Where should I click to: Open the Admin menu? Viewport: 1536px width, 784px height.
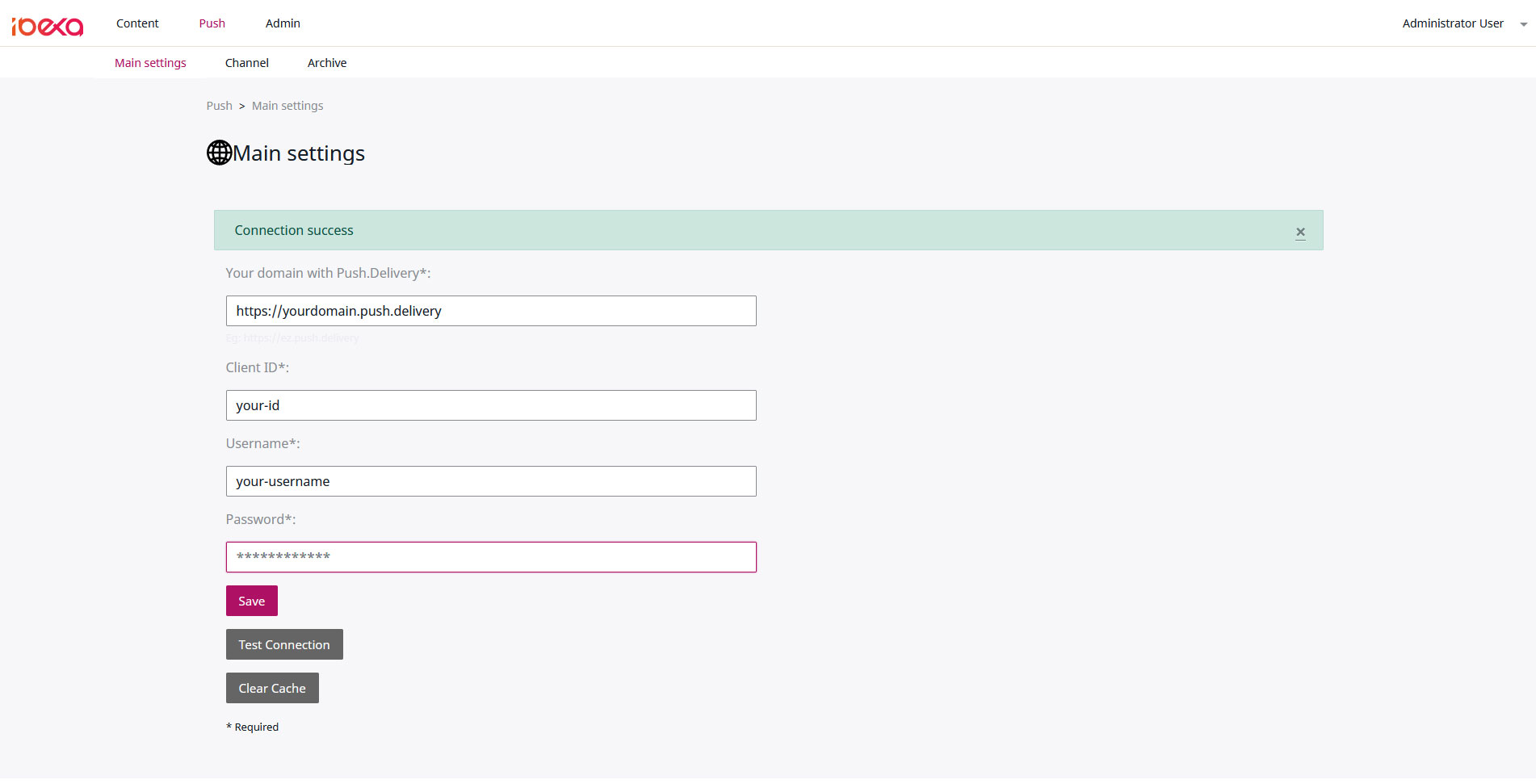click(283, 23)
